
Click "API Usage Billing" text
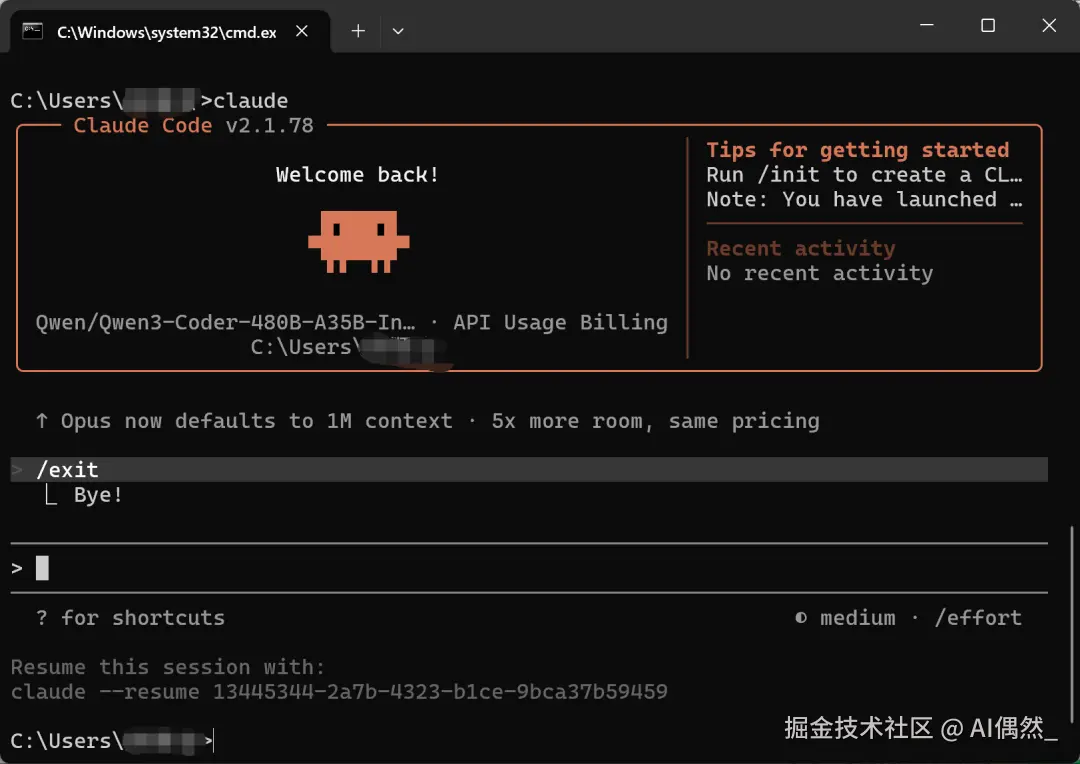click(x=560, y=322)
